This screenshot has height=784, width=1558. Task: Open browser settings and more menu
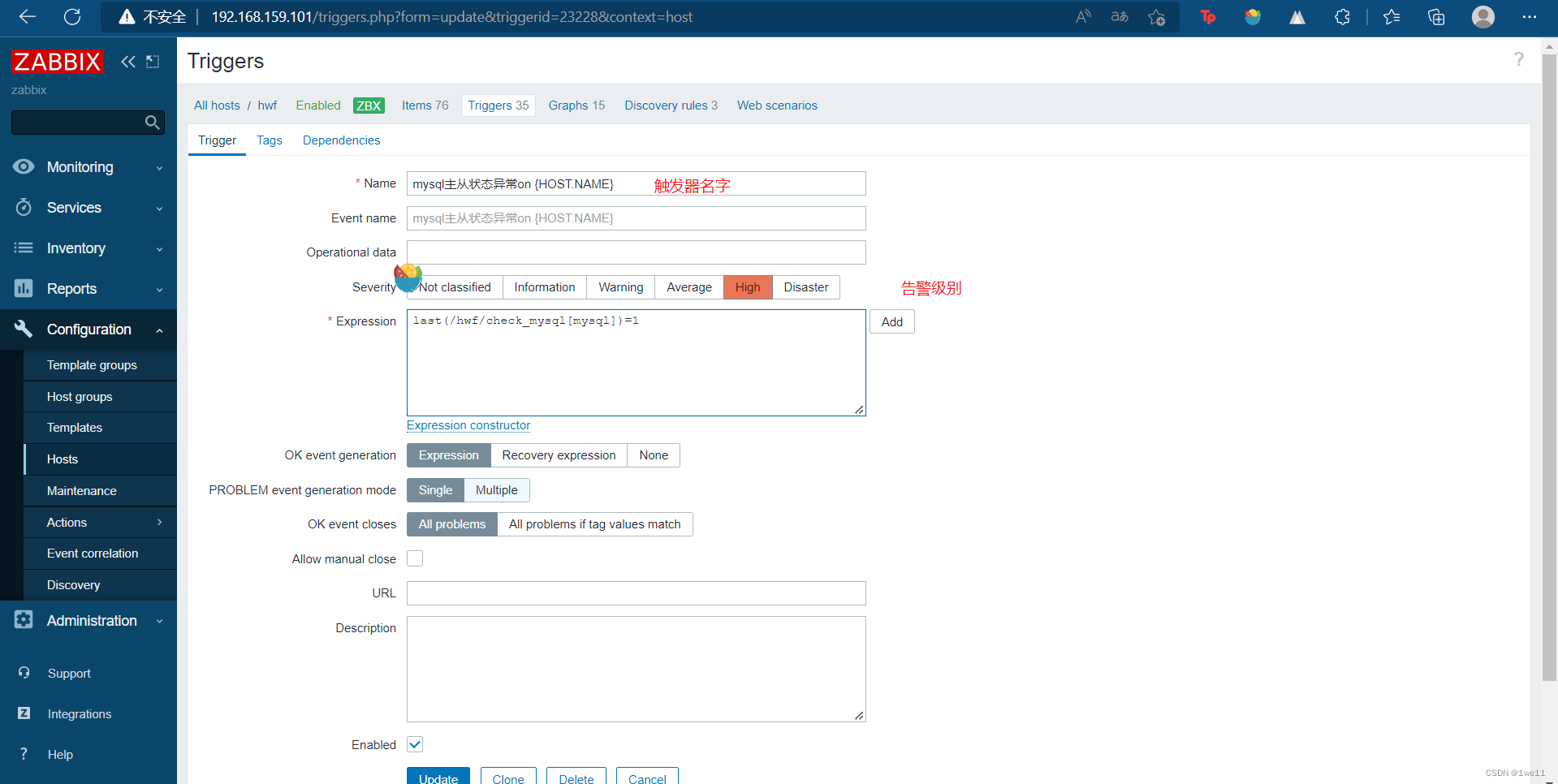[1530, 17]
